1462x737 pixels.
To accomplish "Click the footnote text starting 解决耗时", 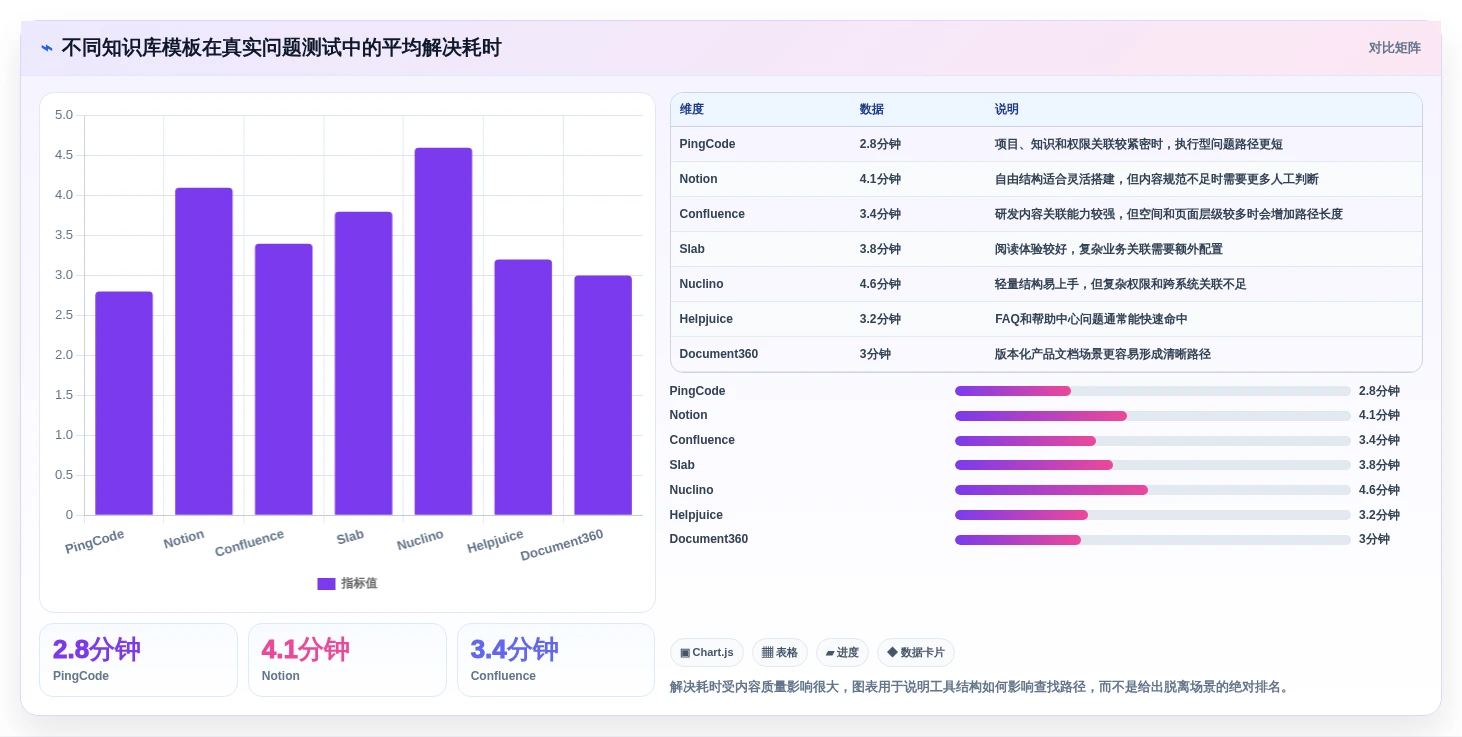I will click(981, 687).
